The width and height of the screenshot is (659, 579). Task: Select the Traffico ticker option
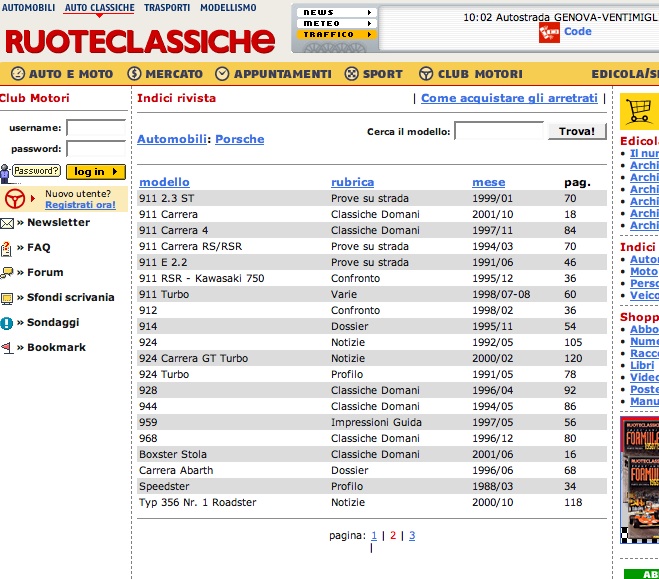(x=336, y=34)
